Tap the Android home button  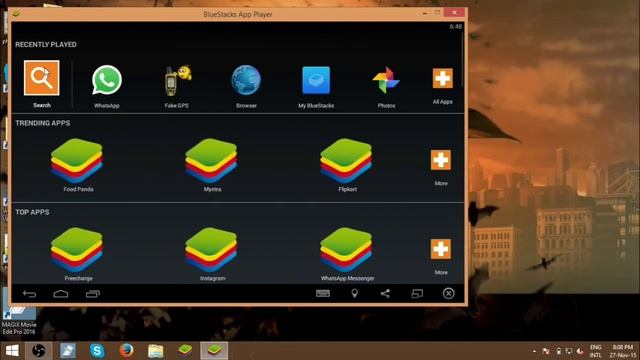coord(61,294)
